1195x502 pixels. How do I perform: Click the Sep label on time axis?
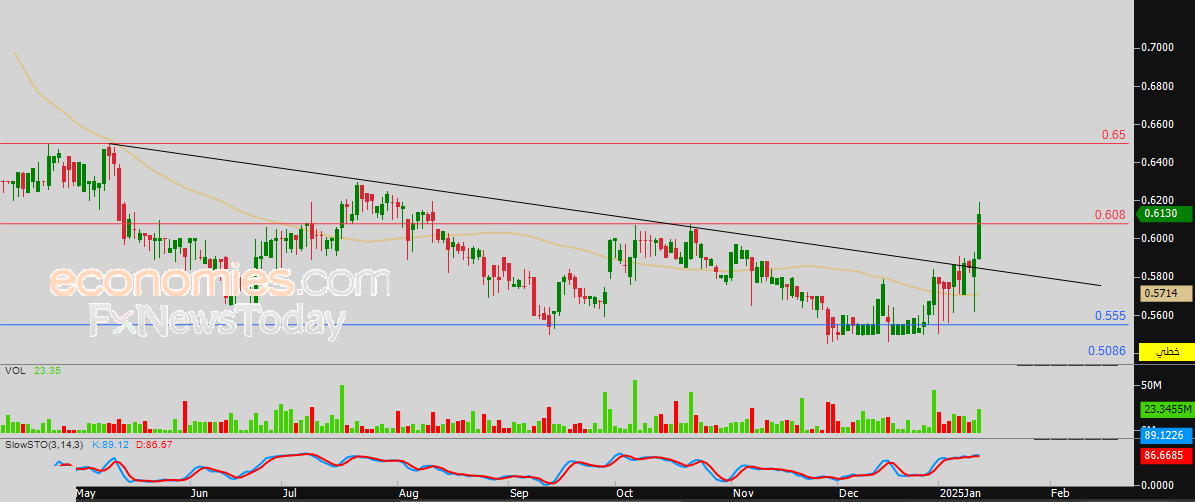point(519,494)
